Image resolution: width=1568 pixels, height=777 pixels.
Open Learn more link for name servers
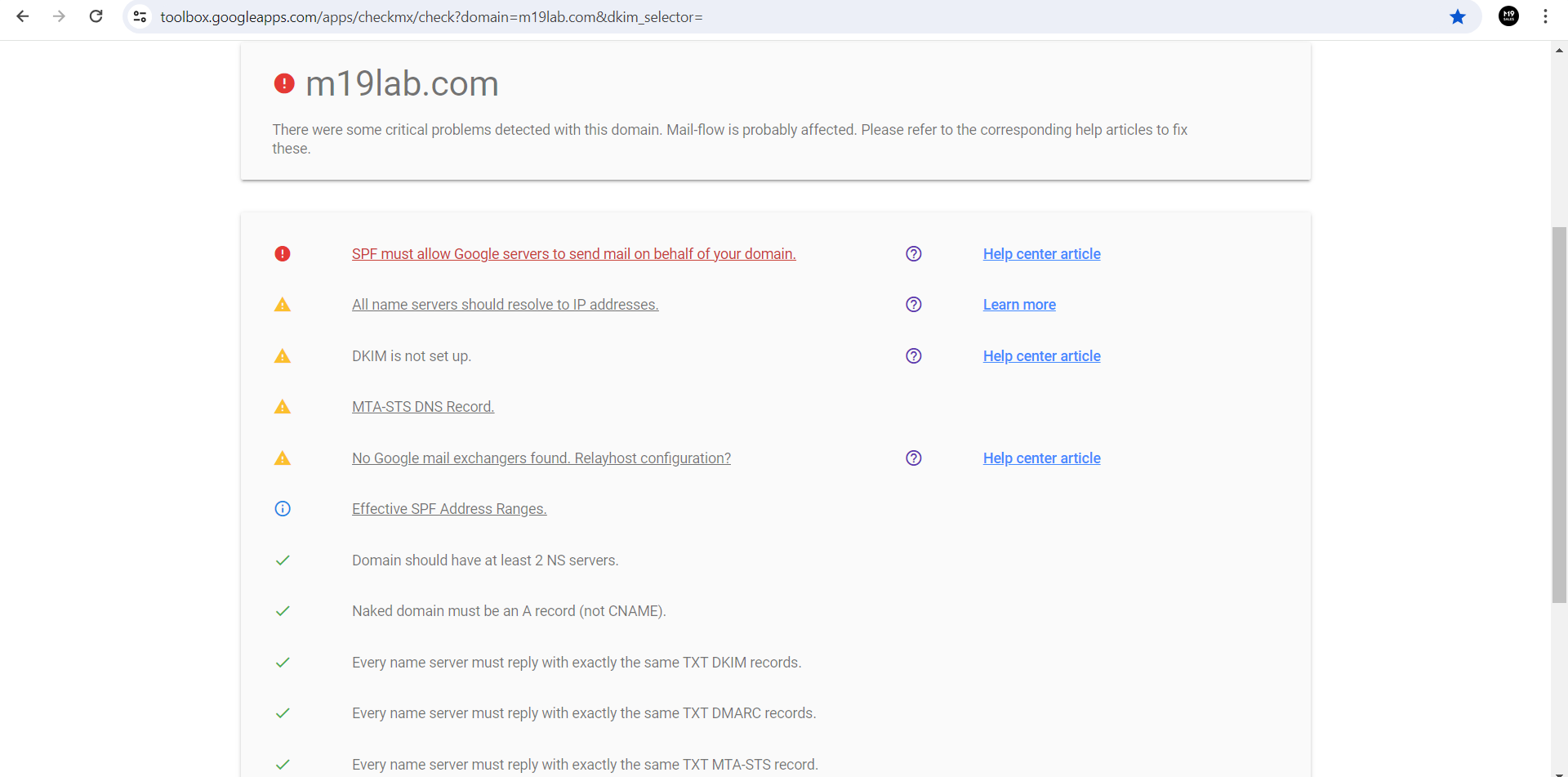[1019, 305]
